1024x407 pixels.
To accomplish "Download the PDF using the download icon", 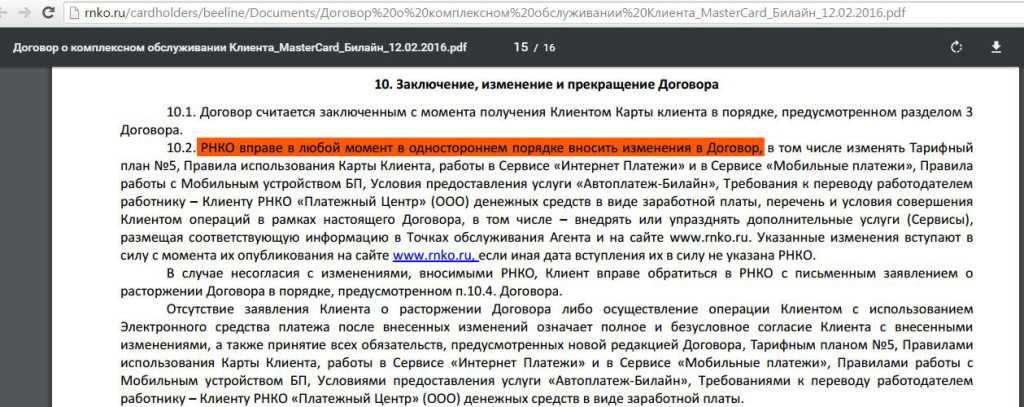I will pos(996,47).
